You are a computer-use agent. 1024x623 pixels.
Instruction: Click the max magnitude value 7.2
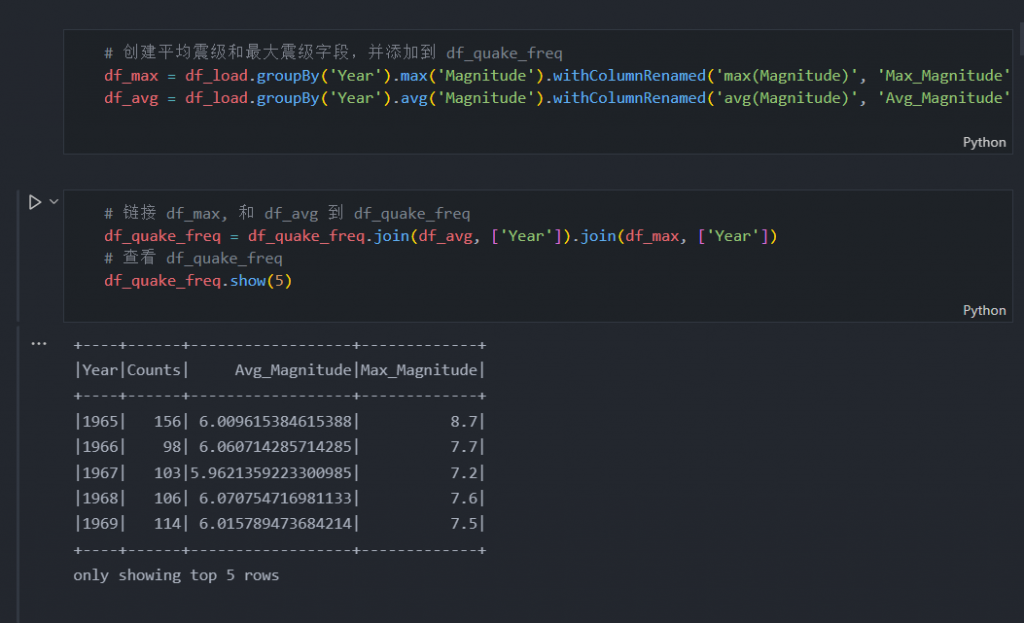point(464,473)
